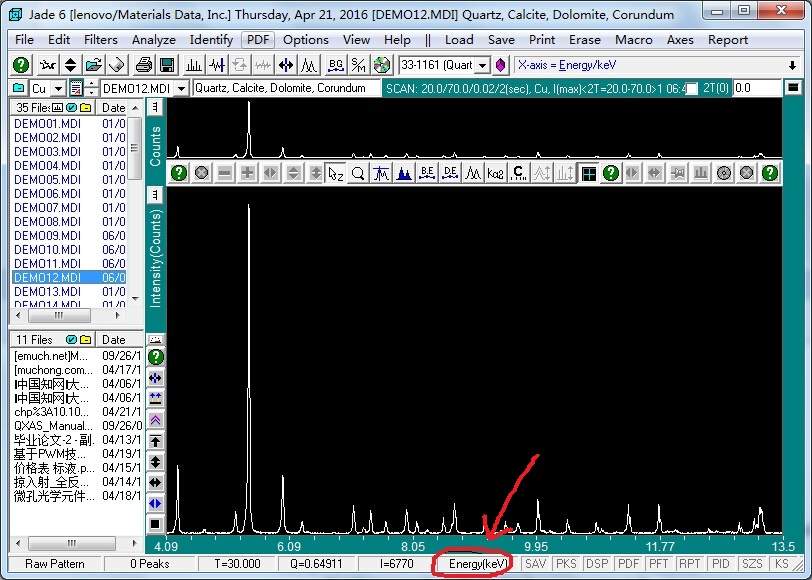Image resolution: width=812 pixels, height=580 pixels.
Task: Click the grid window icon in zoom toolbar
Action: (x=588, y=173)
